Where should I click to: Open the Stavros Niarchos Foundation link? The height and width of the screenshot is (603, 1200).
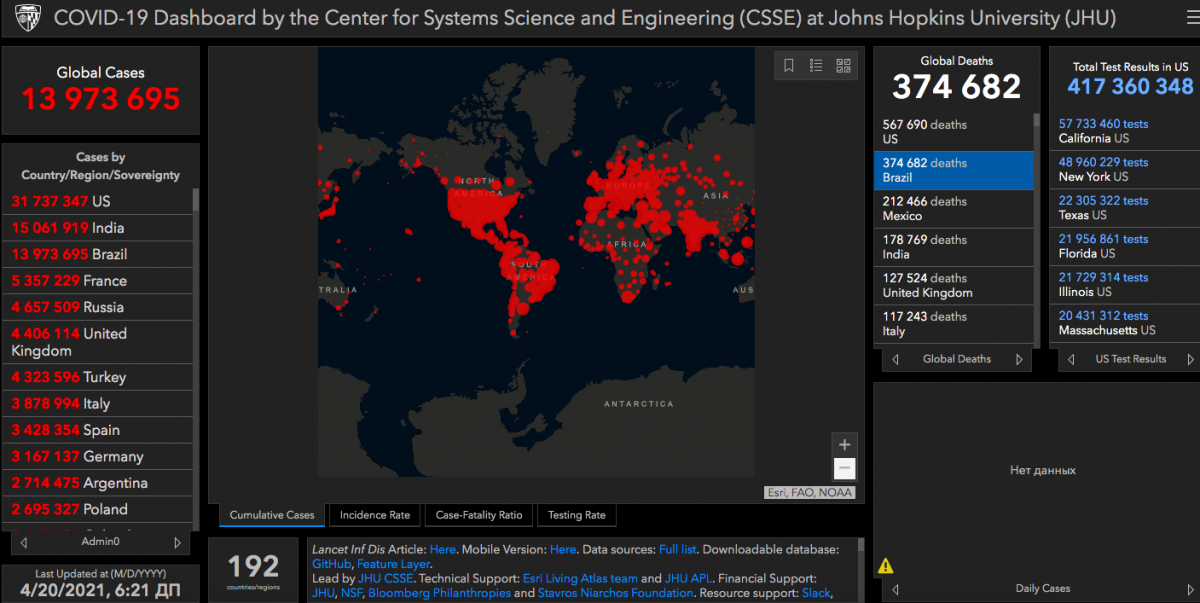[x=617, y=593]
